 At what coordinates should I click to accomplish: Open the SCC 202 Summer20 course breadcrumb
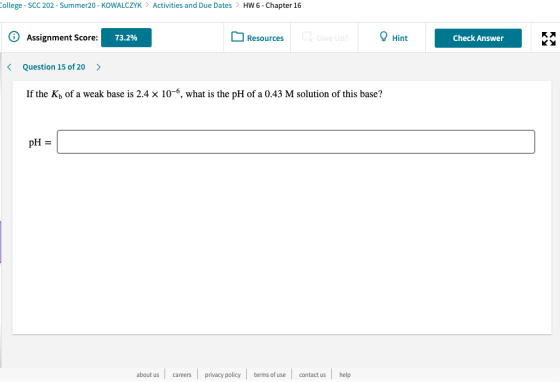point(71,5)
